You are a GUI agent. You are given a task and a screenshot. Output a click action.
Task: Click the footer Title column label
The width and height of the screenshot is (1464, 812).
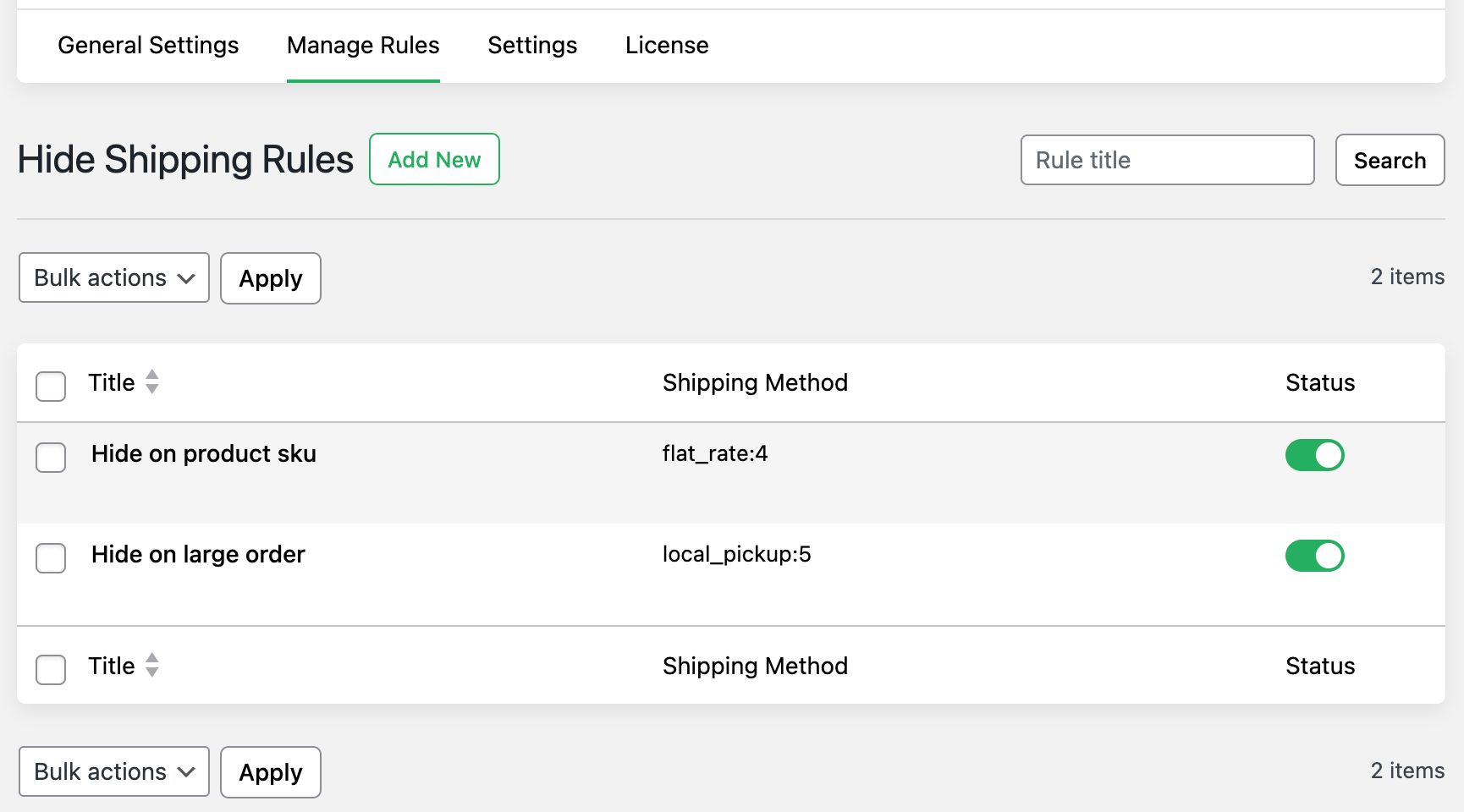click(112, 666)
